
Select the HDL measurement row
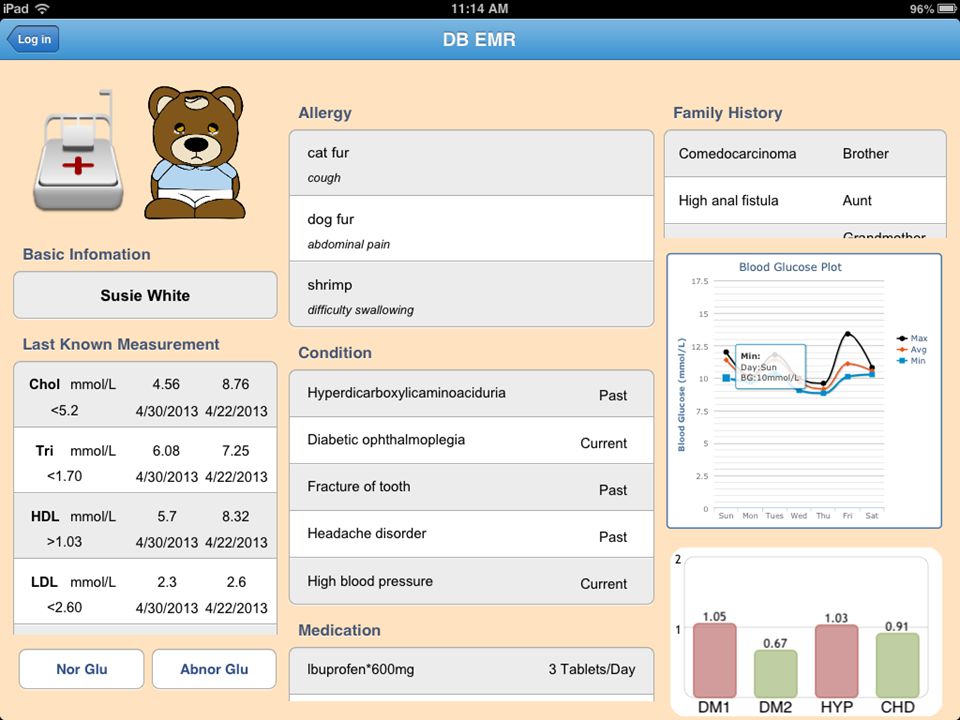145,526
